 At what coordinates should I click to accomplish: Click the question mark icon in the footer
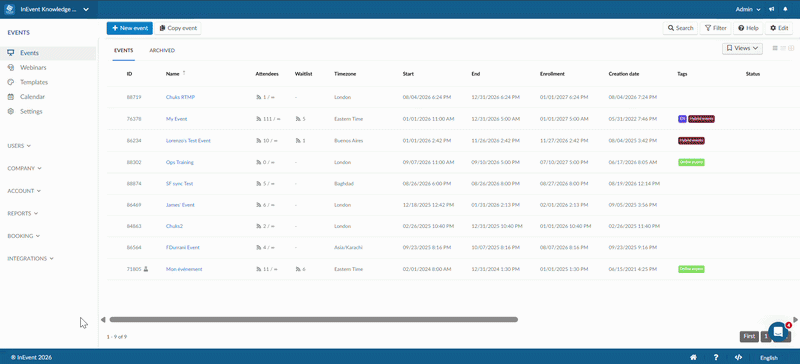point(716,357)
